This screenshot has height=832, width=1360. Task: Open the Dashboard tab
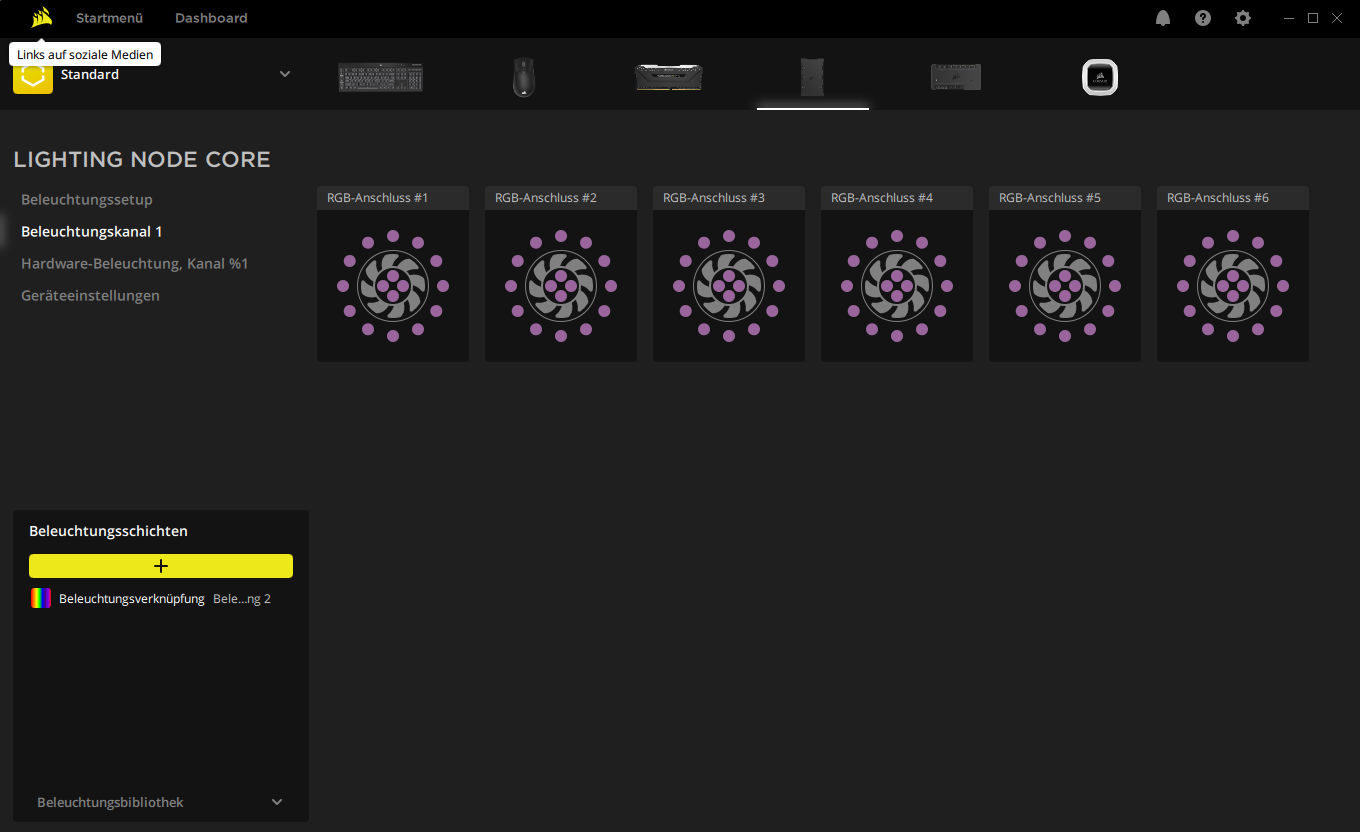pos(211,18)
